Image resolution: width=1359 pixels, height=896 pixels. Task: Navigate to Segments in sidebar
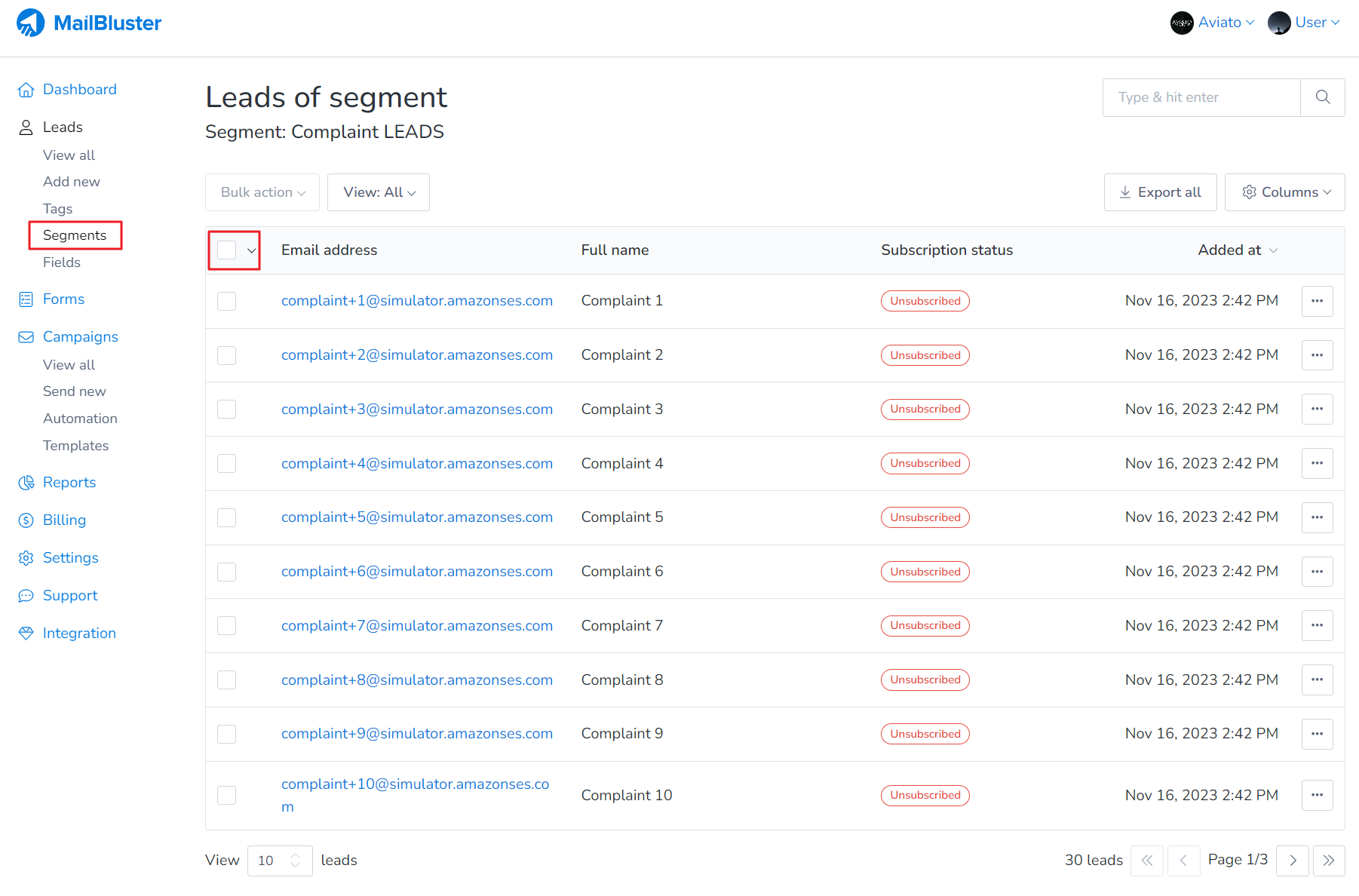click(75, 235)
